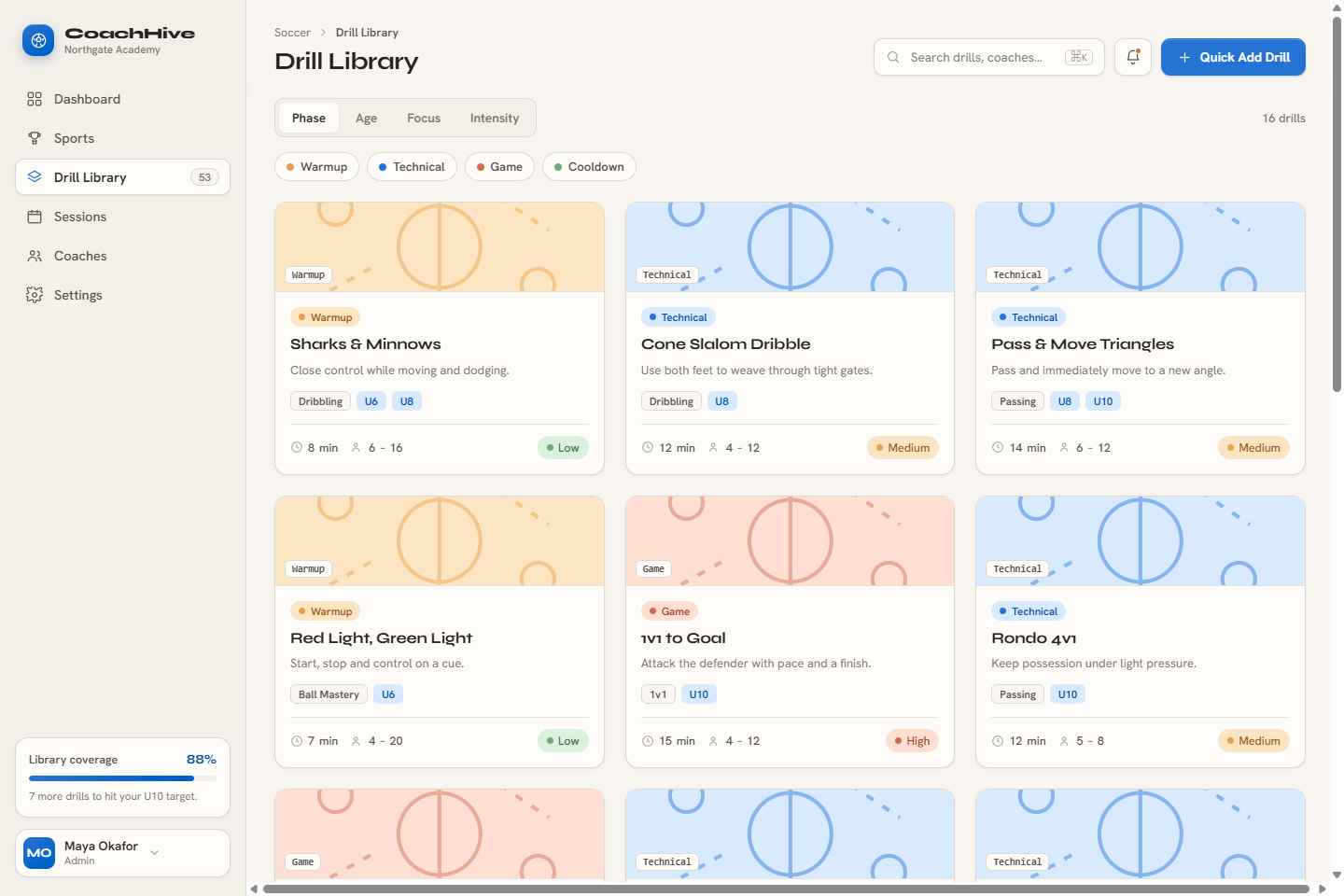Viewport: 1344px width, 896px height.
Task: Click clock icon on 1v1 to Goal card
Action: 648,741
